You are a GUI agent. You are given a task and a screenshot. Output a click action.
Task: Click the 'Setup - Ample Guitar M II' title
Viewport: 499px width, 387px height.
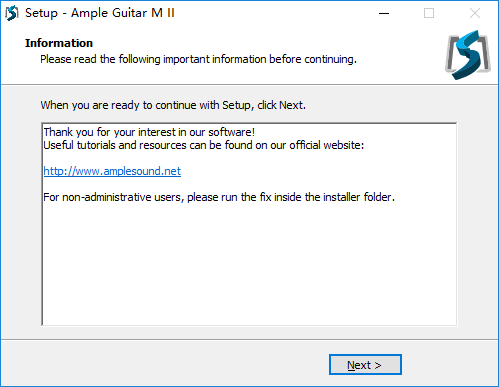click(x=100, y=13)
